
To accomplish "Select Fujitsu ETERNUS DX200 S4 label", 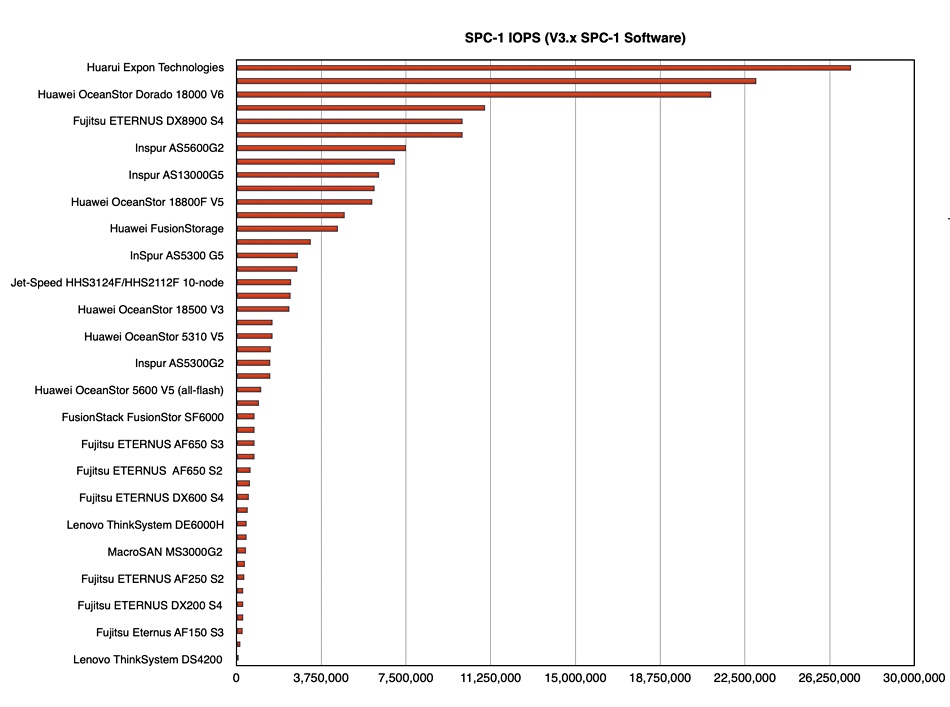I will click(150, 605).
